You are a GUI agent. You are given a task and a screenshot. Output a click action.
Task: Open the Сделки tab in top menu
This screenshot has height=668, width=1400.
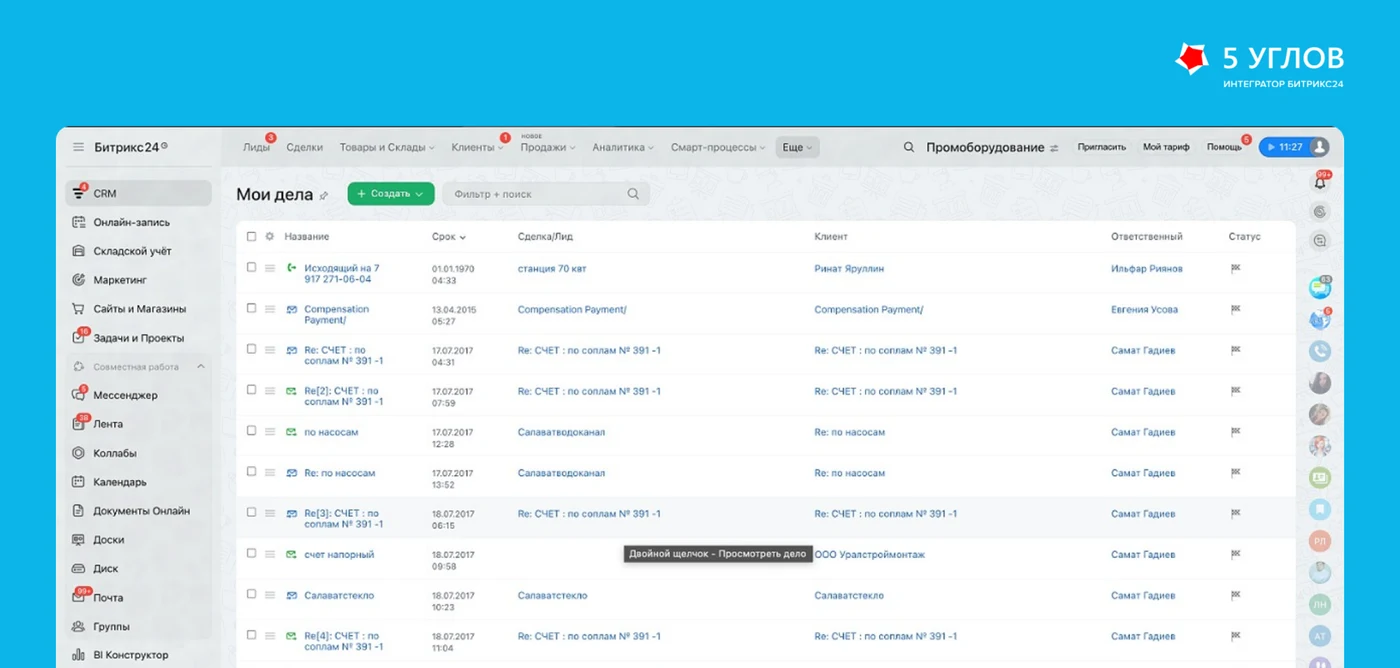(304, 147)
